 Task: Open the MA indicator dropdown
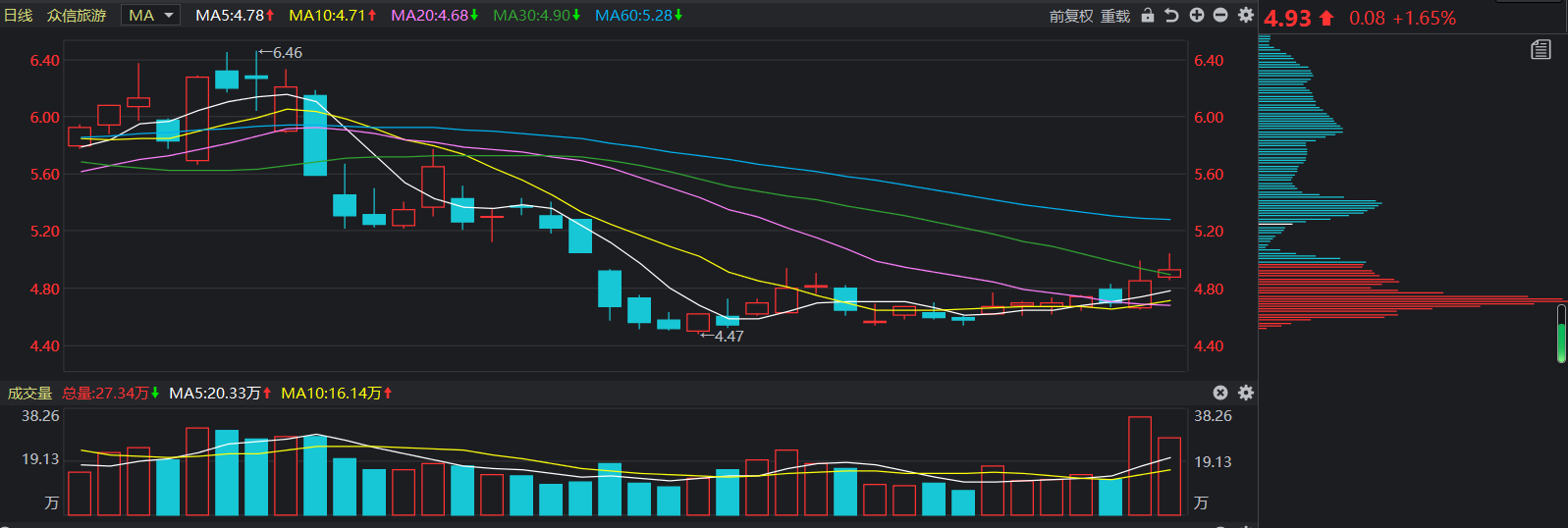pyautogui.click(x=150, y=16)
